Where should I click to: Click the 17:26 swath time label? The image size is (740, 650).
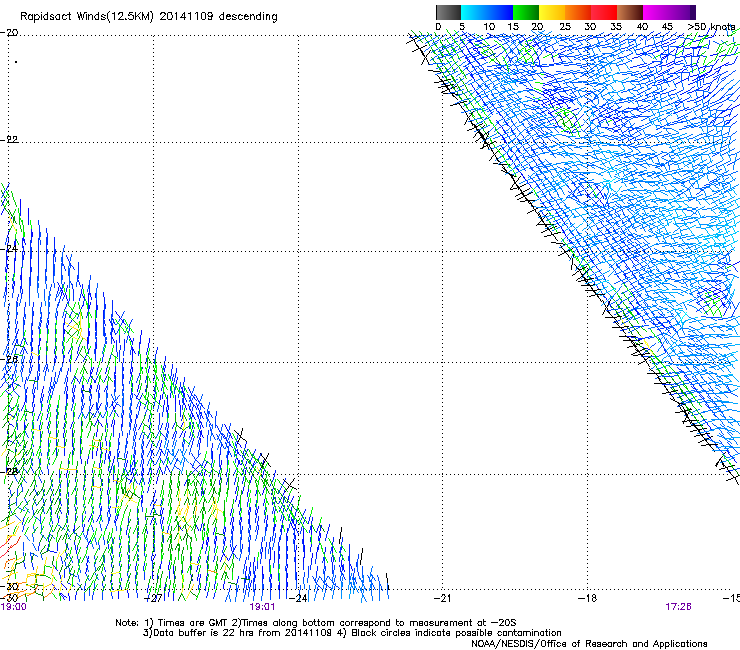(678, 607)
